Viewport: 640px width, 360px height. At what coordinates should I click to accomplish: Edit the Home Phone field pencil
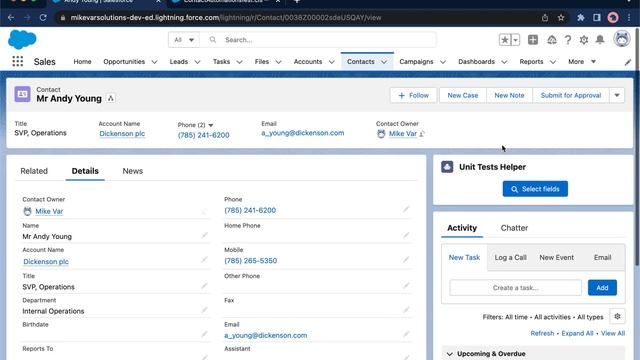[x=406, y=236]
